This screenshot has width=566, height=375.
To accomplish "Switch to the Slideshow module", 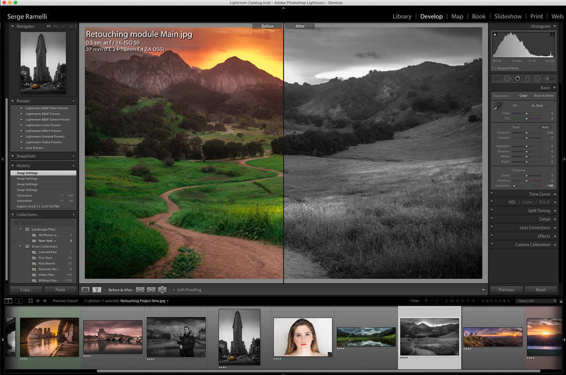I will pos(508,16).
